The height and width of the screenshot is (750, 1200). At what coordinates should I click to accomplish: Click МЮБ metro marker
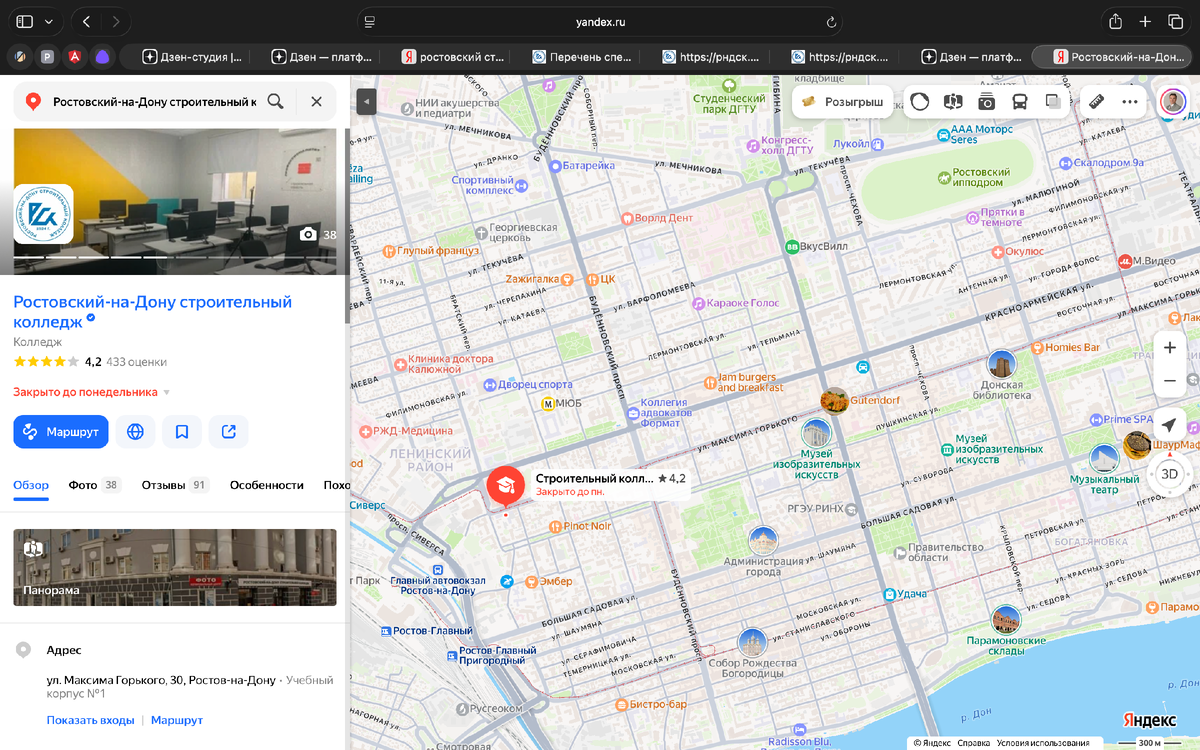tap(549, 404)
